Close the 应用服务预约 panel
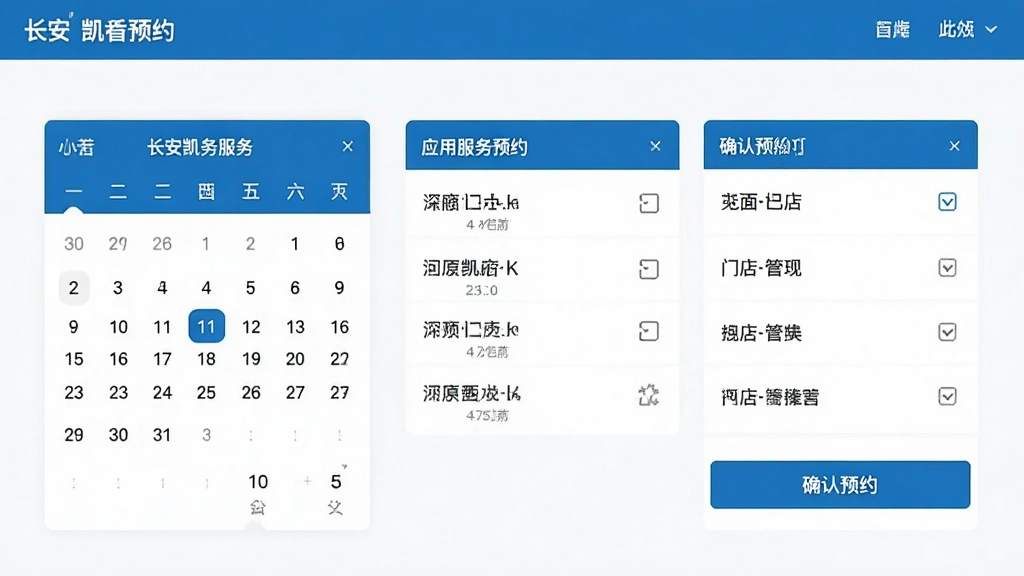The image size is (1024, 576). [x=655, y=146]
